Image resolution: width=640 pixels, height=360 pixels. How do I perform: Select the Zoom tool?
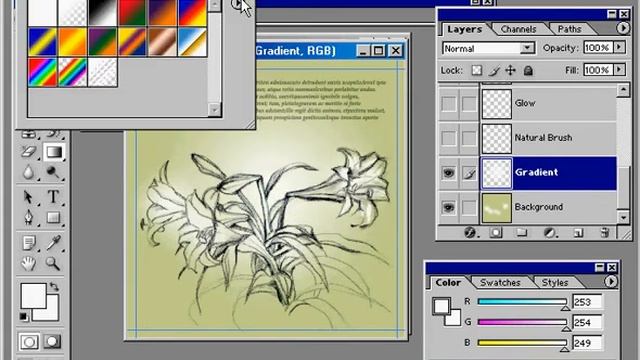[x=53, y=264]
